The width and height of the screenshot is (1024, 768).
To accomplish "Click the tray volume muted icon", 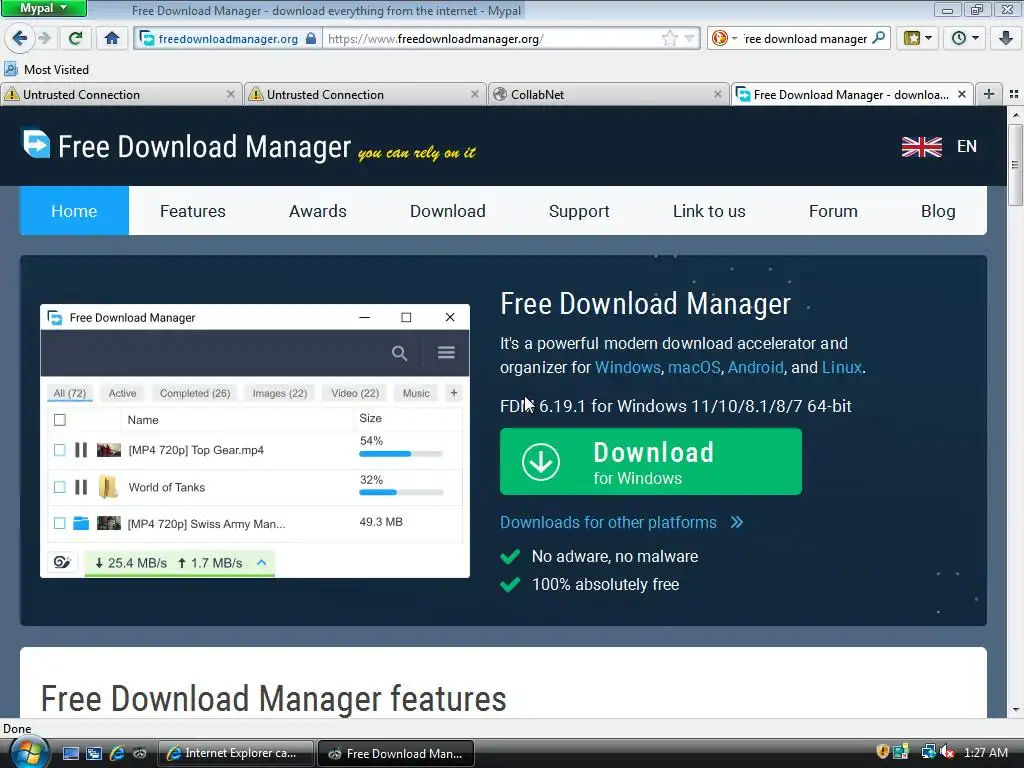I will (947, 752).
